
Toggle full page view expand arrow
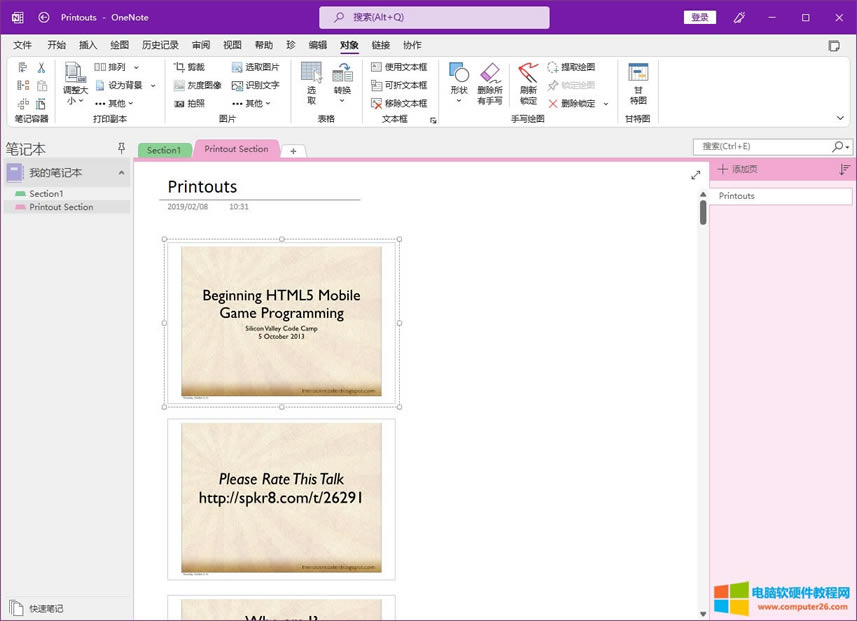point(696,175)
